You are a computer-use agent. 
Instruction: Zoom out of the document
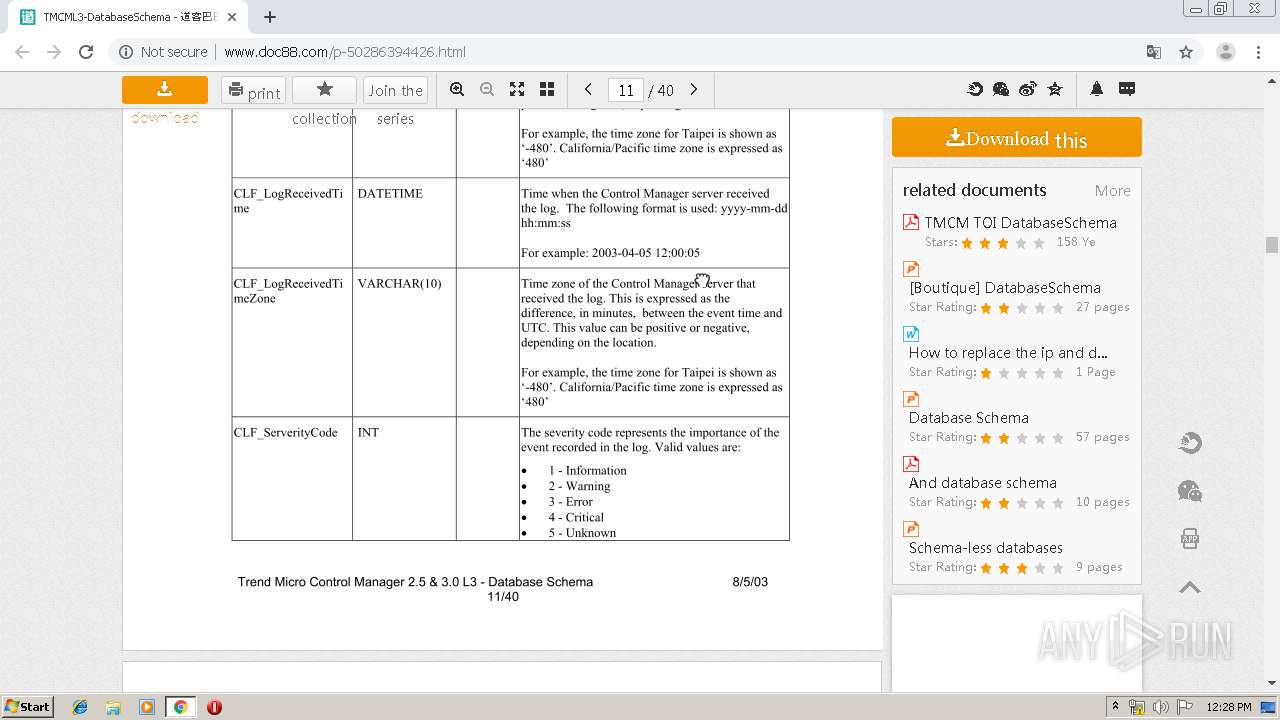click(487, 89)
